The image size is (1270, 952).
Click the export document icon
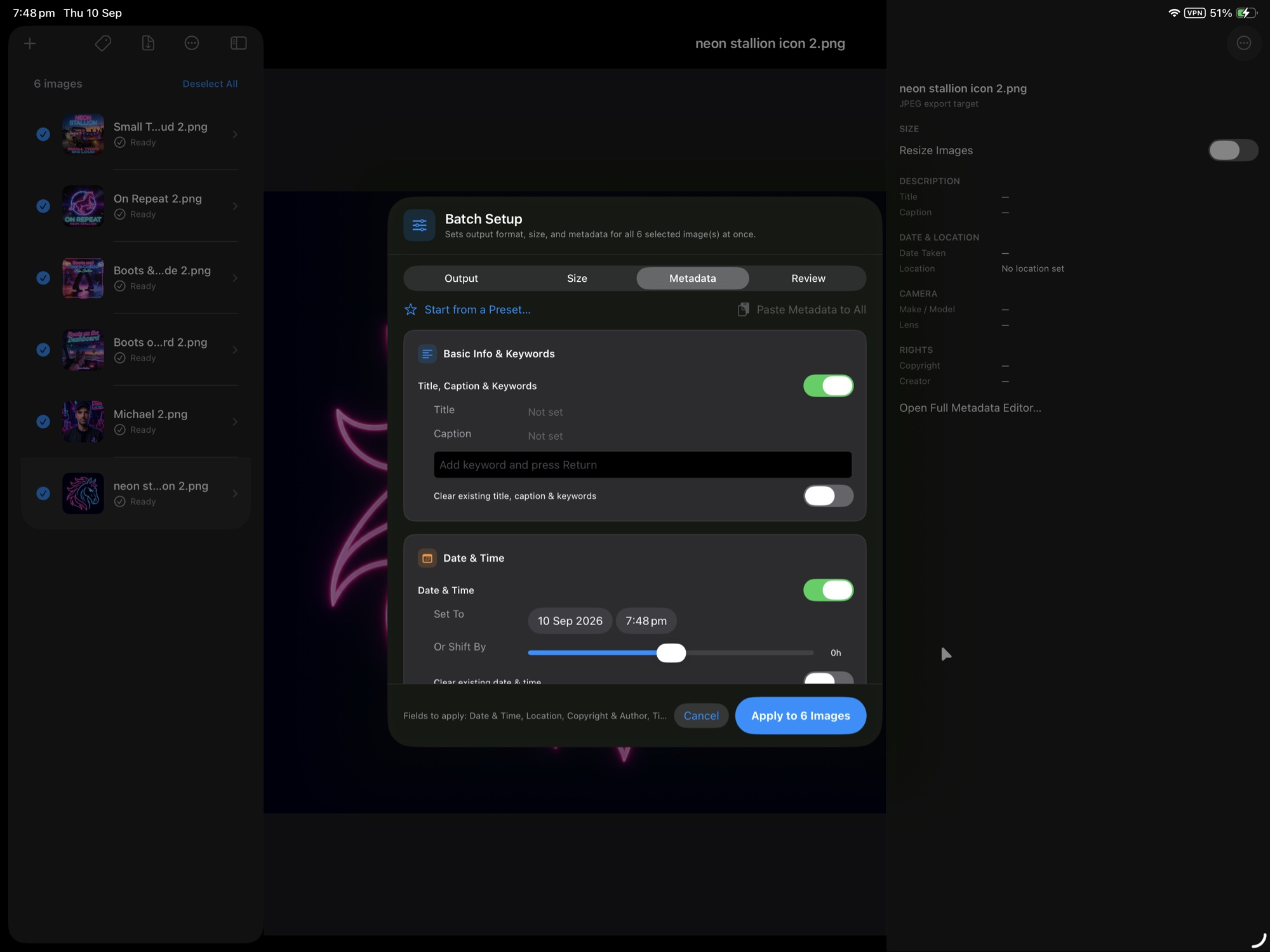(x=148, y=43)
